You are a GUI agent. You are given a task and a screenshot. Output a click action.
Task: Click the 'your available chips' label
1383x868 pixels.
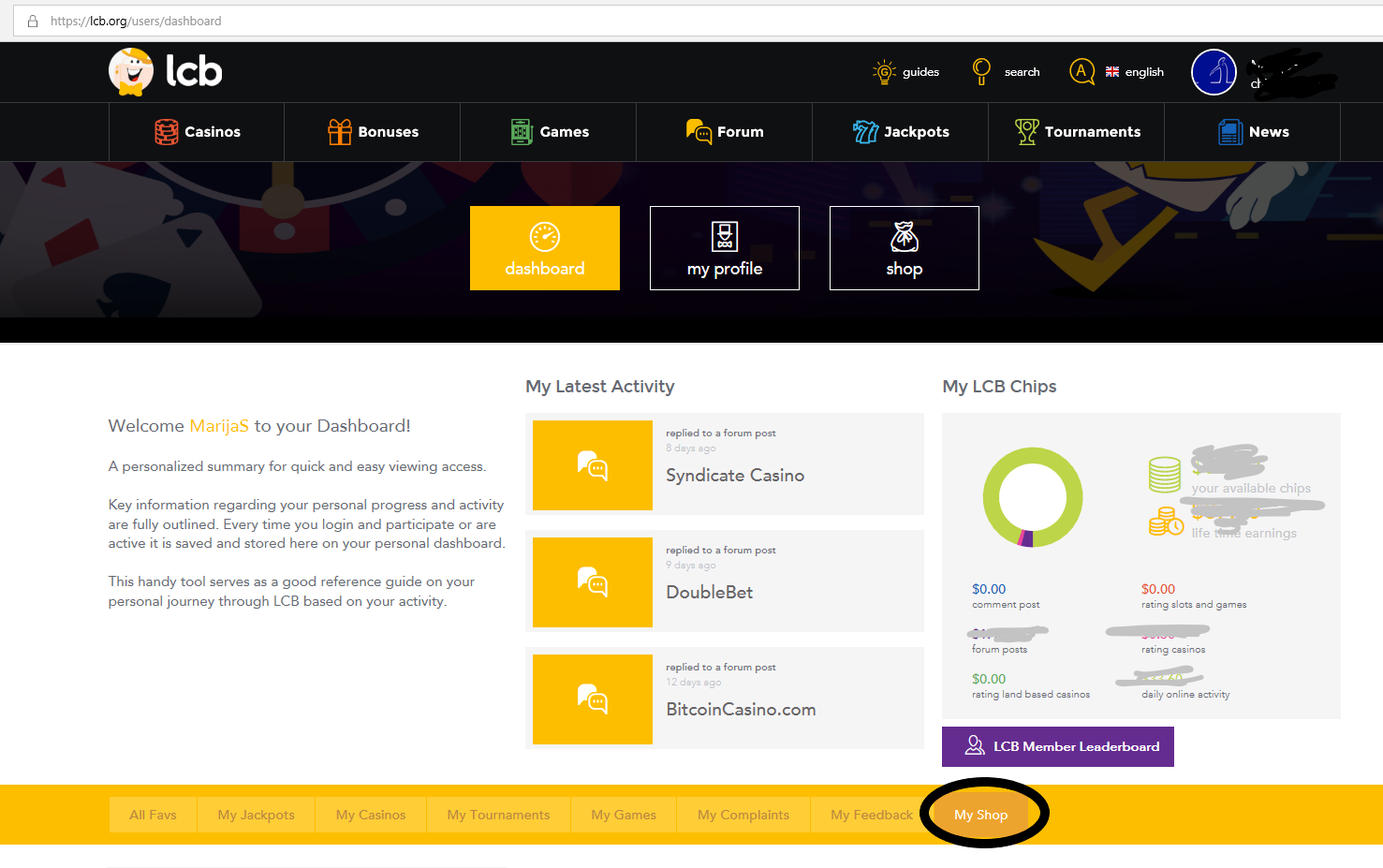coord(1251,488)
